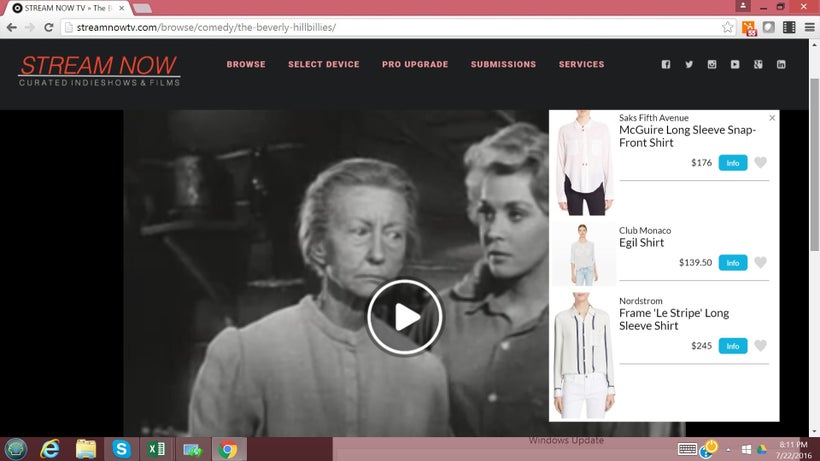Click the gray square extension icon
Viewport: 820px width, 461px height.
pyautogui.click(x=768, y=27)
